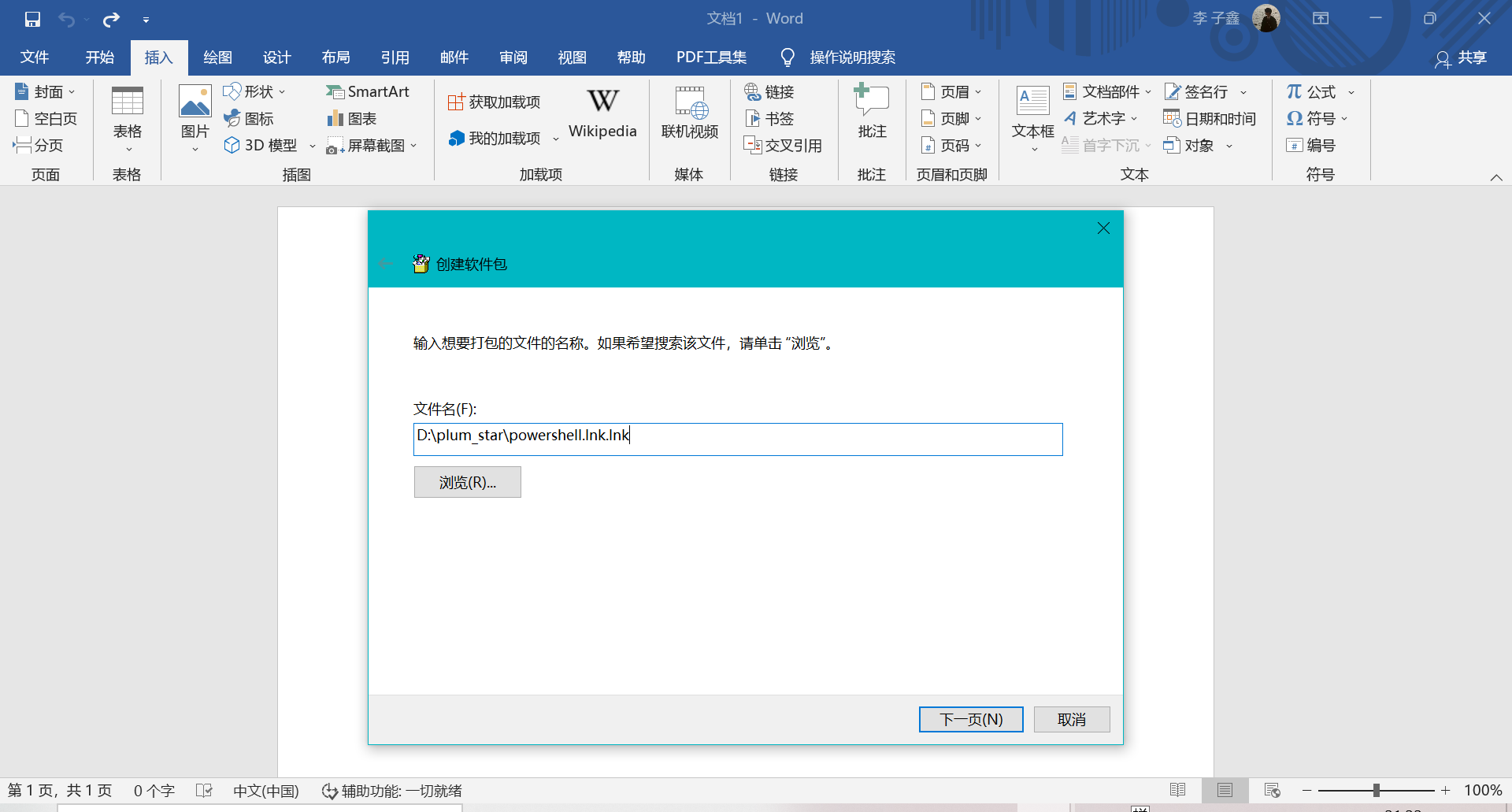Switch to the References (引用) tab
The height and width of the screenshot is (812, 1512).
click(x=395, y=57)
